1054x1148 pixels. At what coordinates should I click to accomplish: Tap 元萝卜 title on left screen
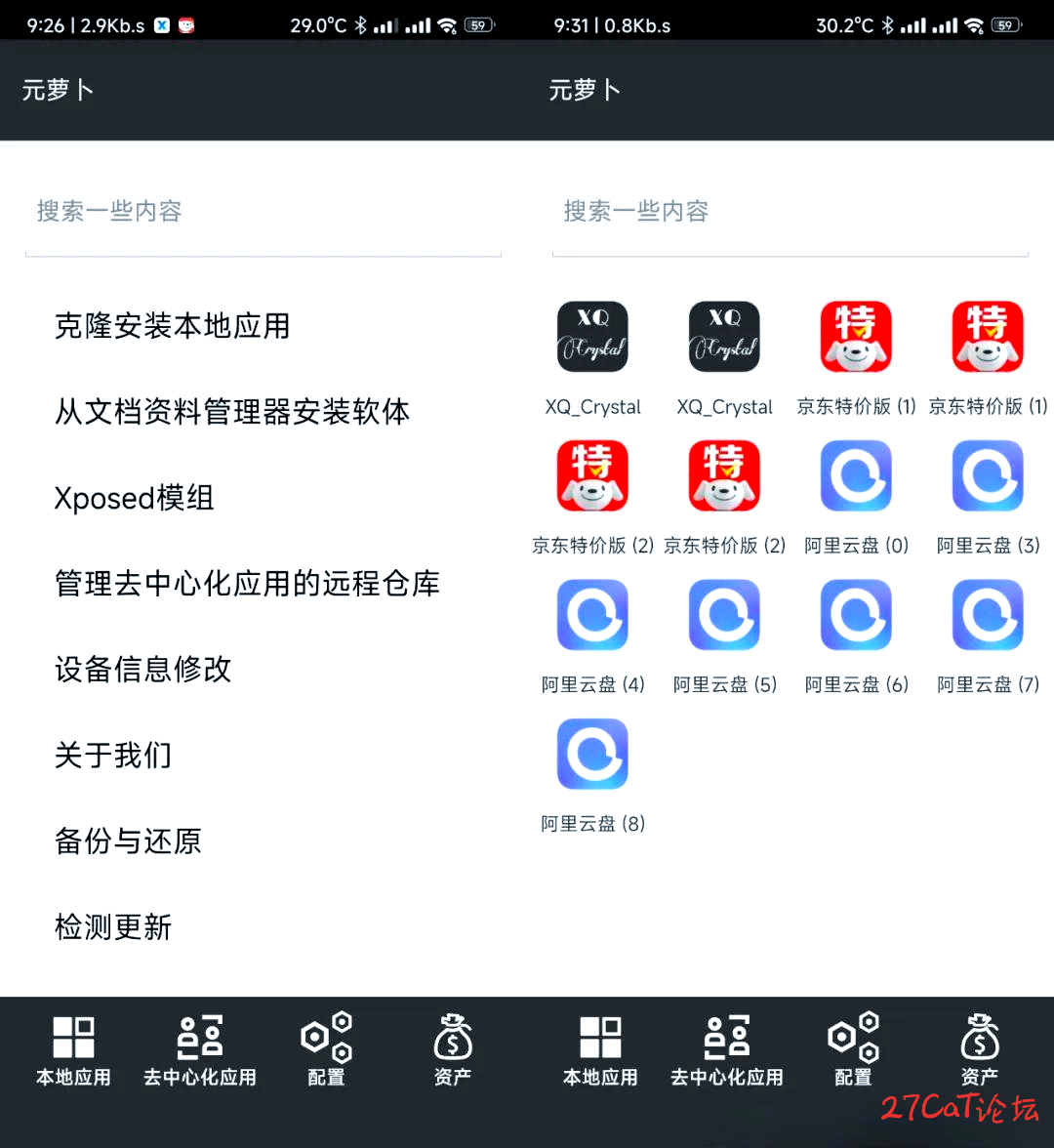58,90
